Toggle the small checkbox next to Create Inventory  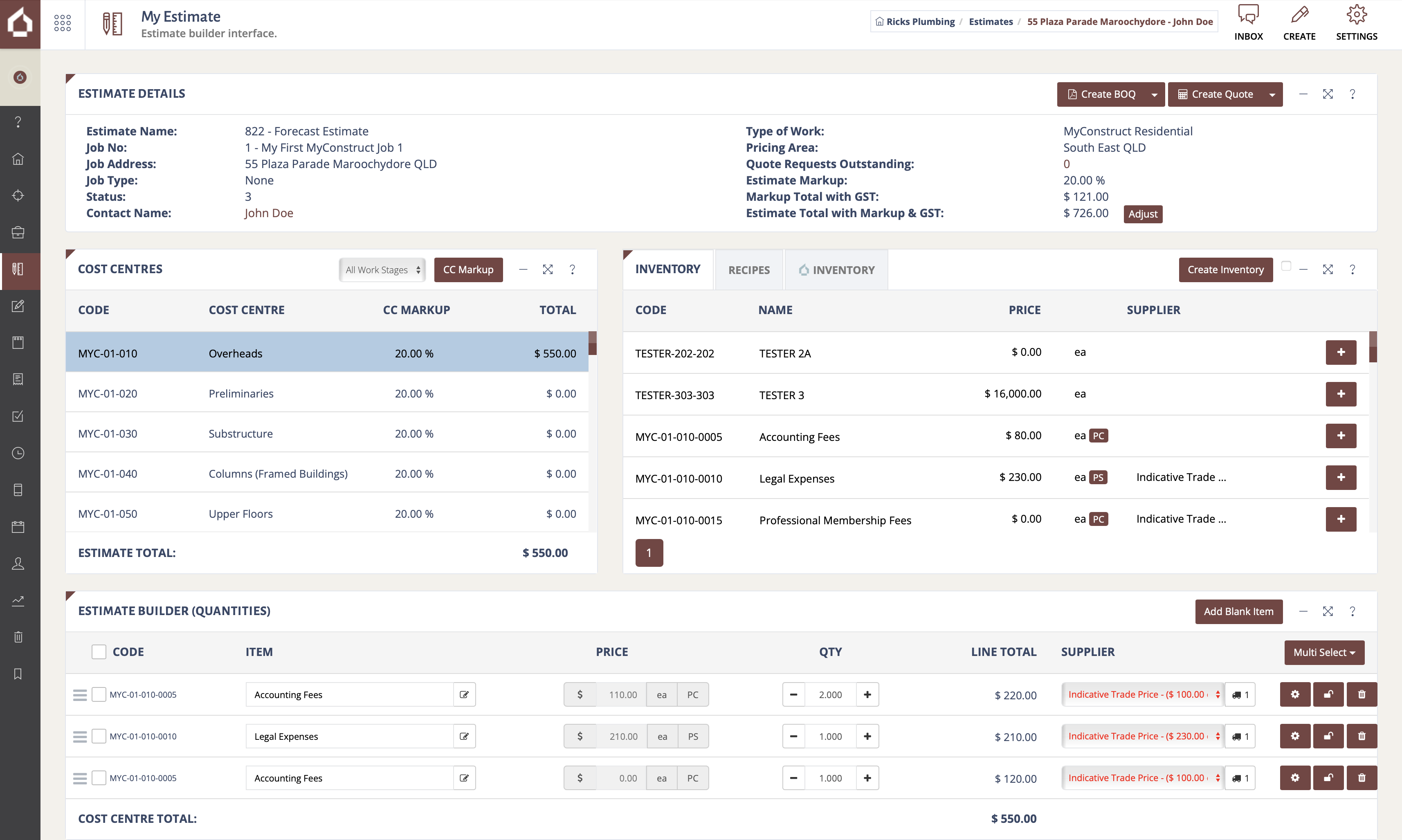[x=1286, y=266]
